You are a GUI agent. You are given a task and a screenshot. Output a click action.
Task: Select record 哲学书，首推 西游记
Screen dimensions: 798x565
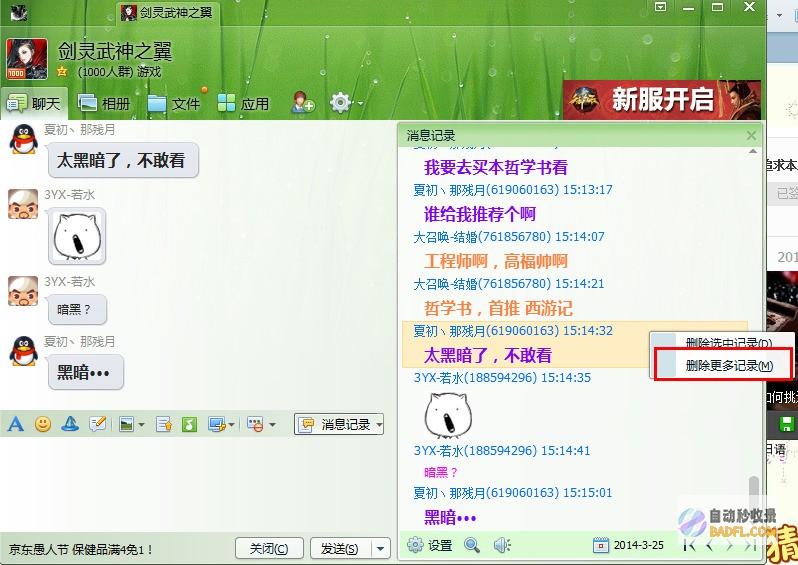498,308
